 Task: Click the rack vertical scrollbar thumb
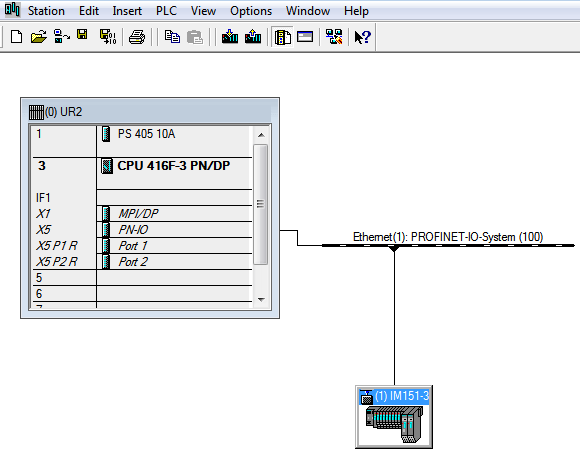(x=260, y=204)
